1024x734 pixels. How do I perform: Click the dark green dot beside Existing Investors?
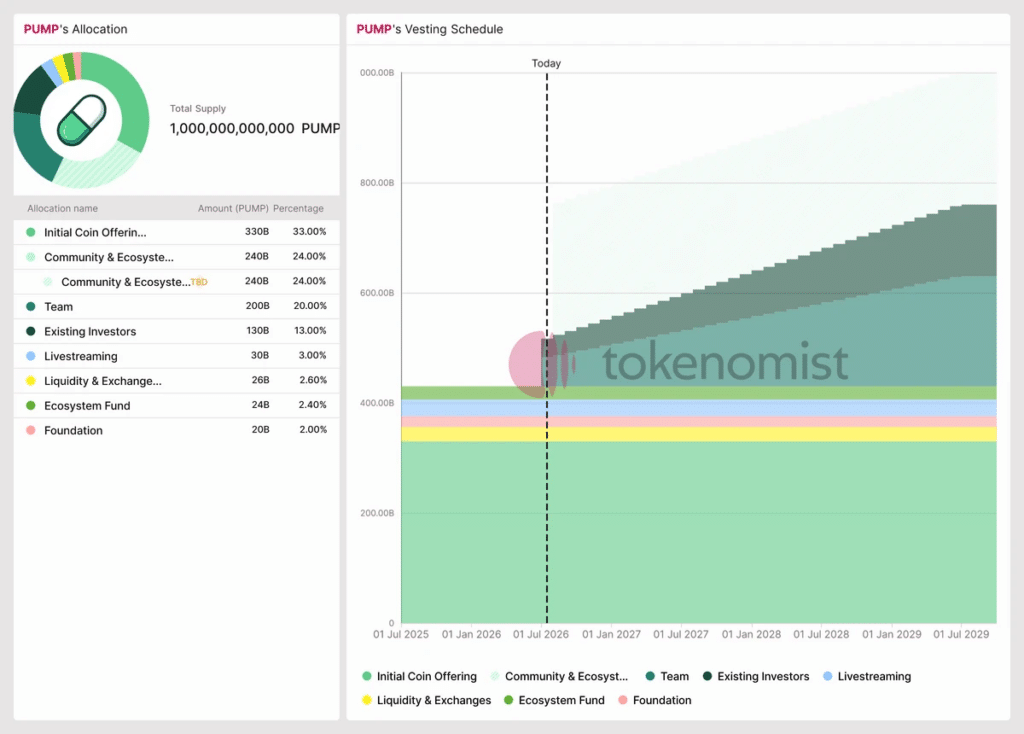pos(31,331)
